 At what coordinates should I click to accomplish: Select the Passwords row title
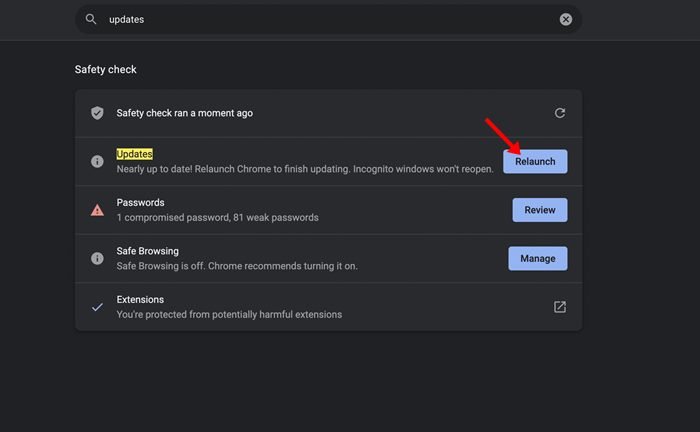tap(141, 202)
